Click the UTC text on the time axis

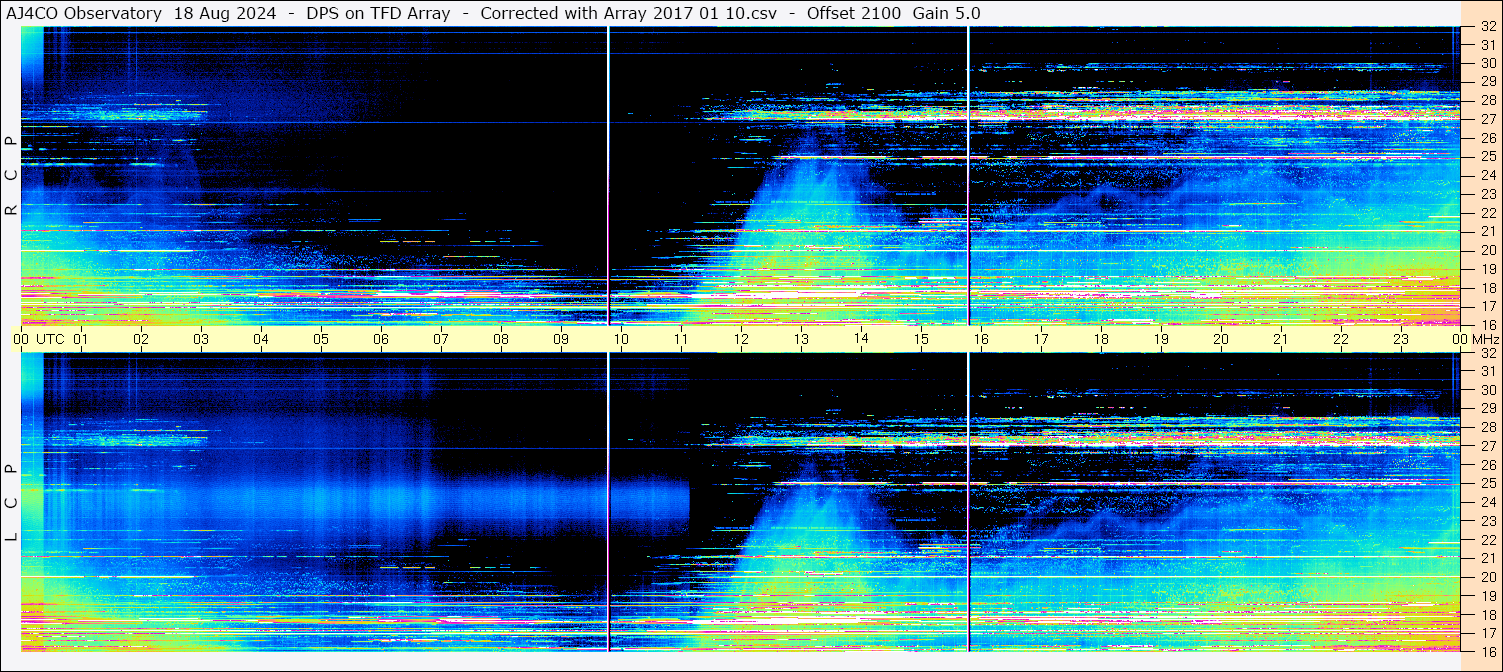click(50, 339)
